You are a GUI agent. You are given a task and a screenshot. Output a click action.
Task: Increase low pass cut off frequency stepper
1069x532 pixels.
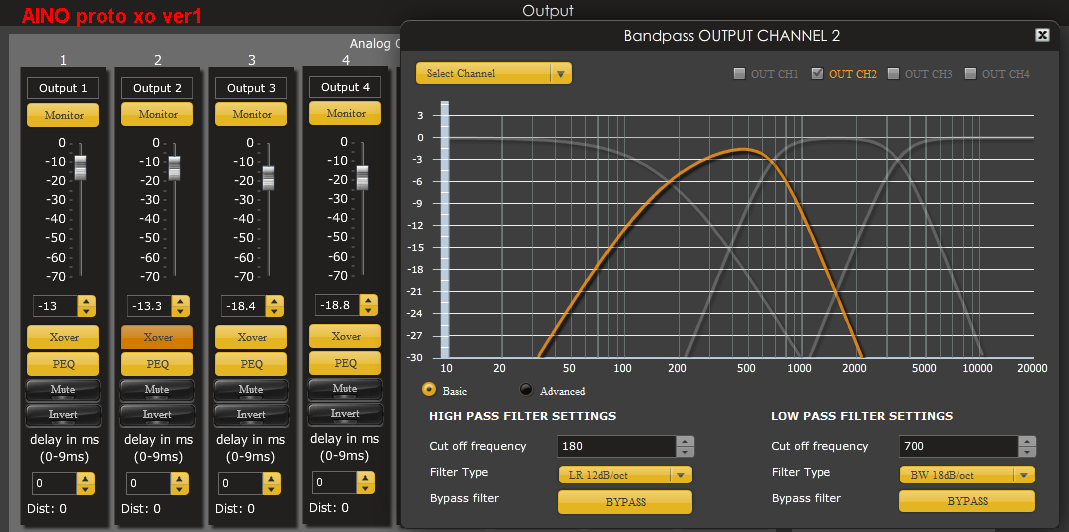coord(1027,441)
